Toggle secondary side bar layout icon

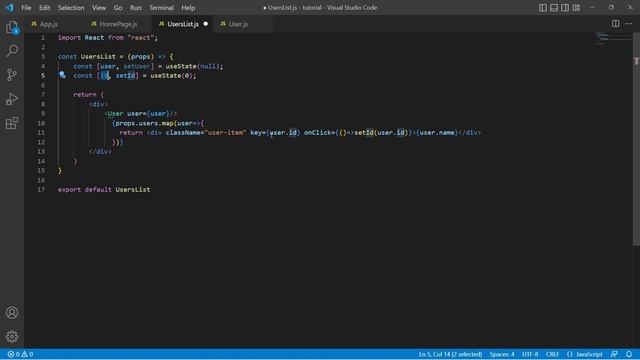click(x=565, y=7)
